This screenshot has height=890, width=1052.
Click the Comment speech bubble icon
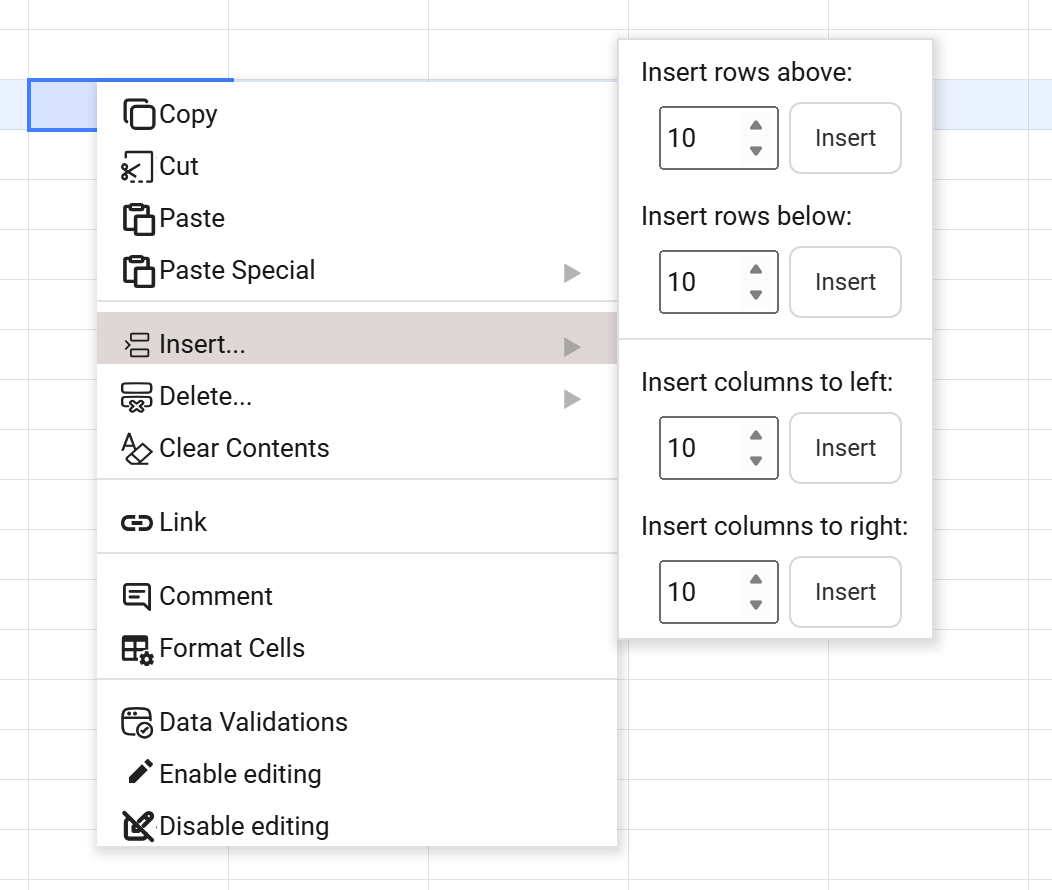[x=136, y=597]
